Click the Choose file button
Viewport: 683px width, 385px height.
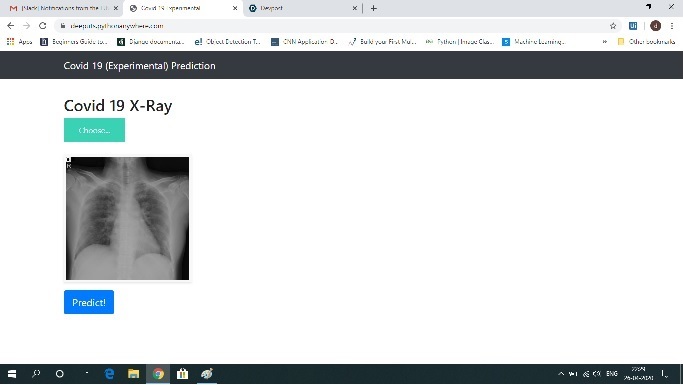click(x=95, y=130)
